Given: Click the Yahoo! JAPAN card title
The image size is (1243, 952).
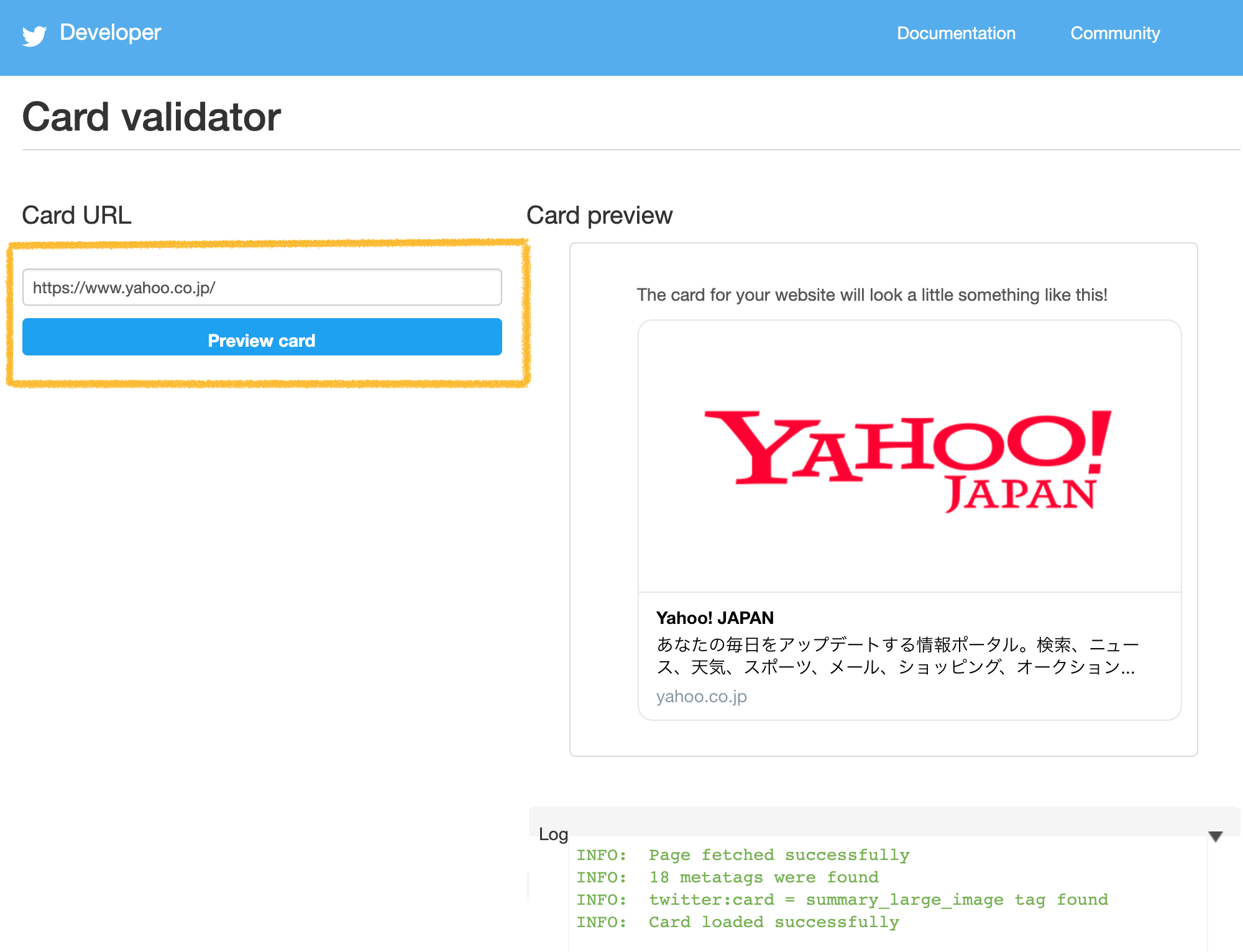Looking at the screenshot, I should [715, 618].
